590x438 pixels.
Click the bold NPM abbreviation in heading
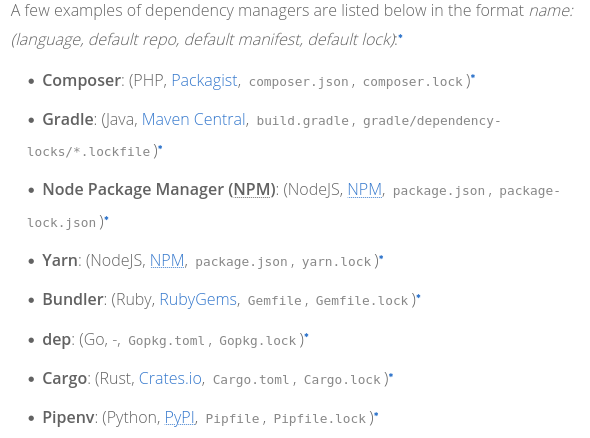coord(252,189)
